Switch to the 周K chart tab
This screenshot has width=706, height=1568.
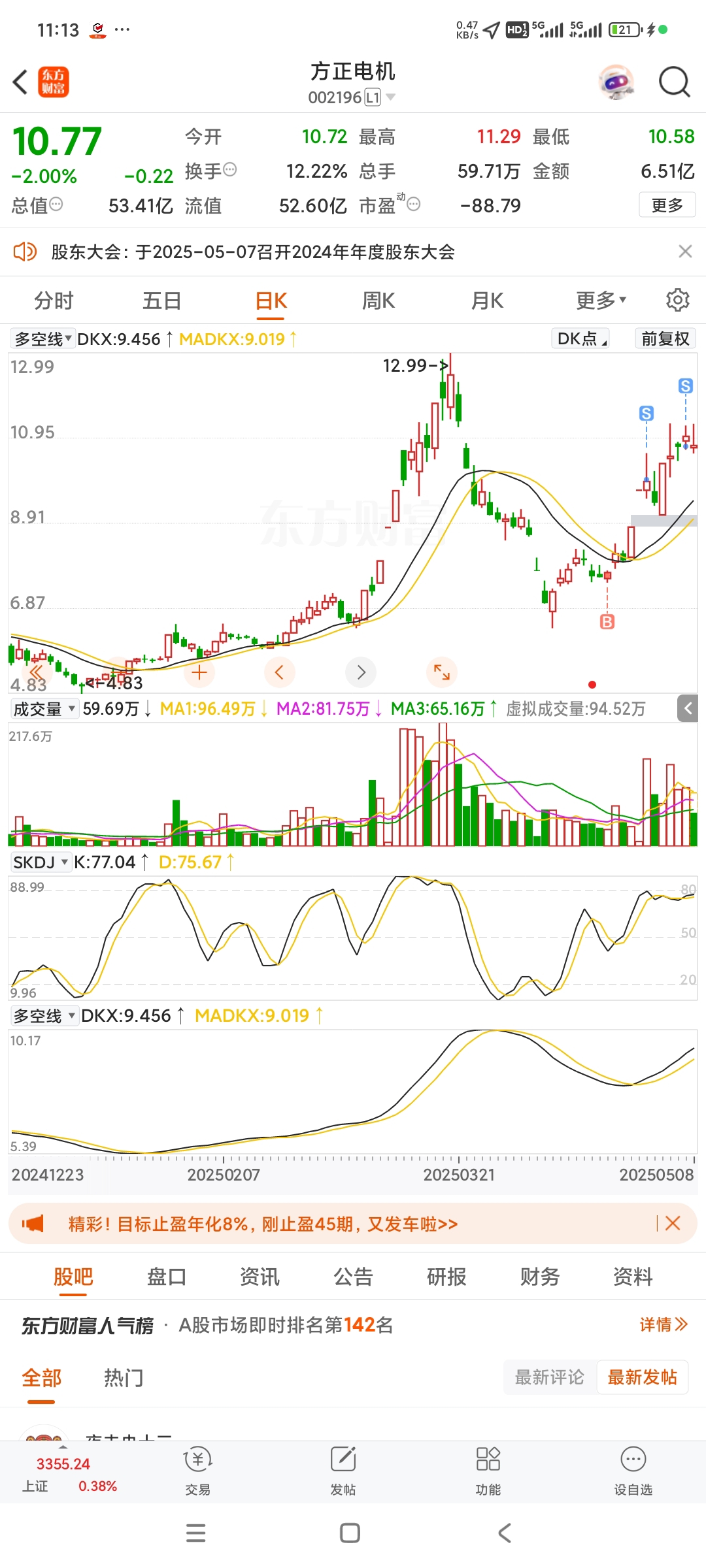click(x=378, y=301)
